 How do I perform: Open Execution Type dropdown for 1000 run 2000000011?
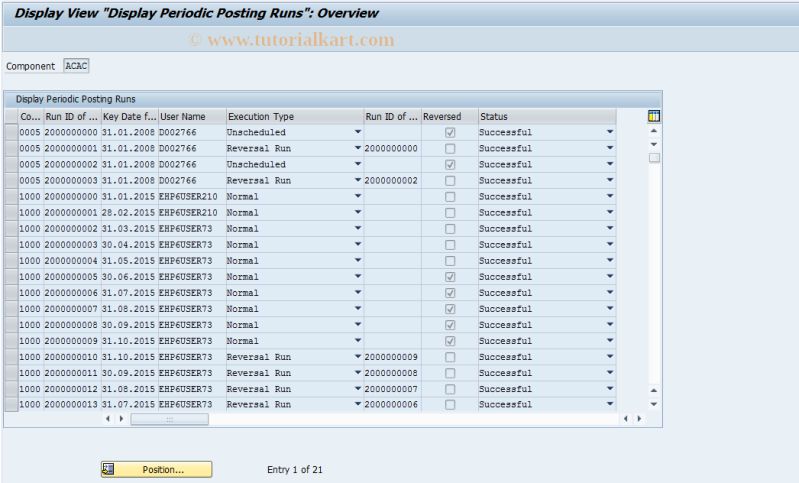pyautogui.click(x=358, y=373)
